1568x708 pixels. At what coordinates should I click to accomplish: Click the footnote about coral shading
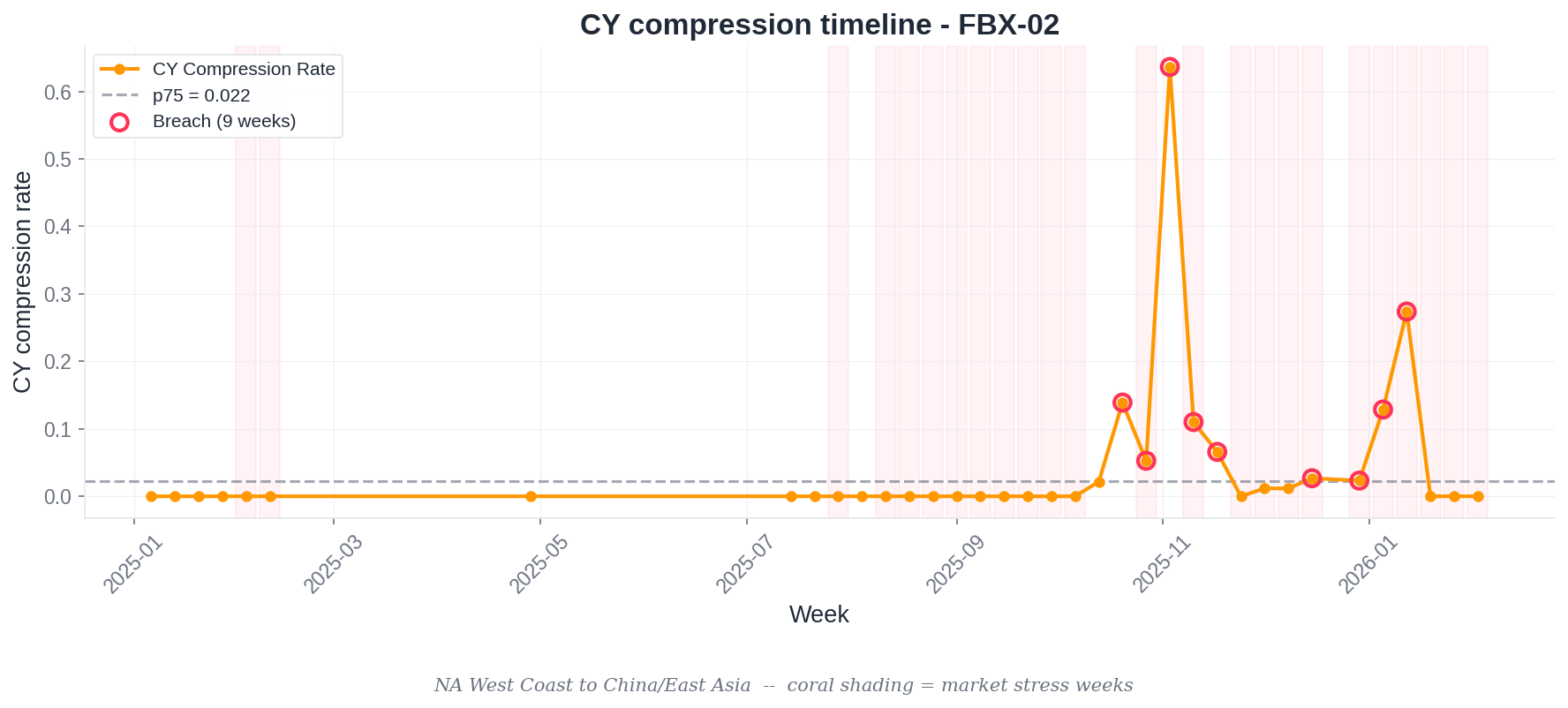[x=783, y=685]
